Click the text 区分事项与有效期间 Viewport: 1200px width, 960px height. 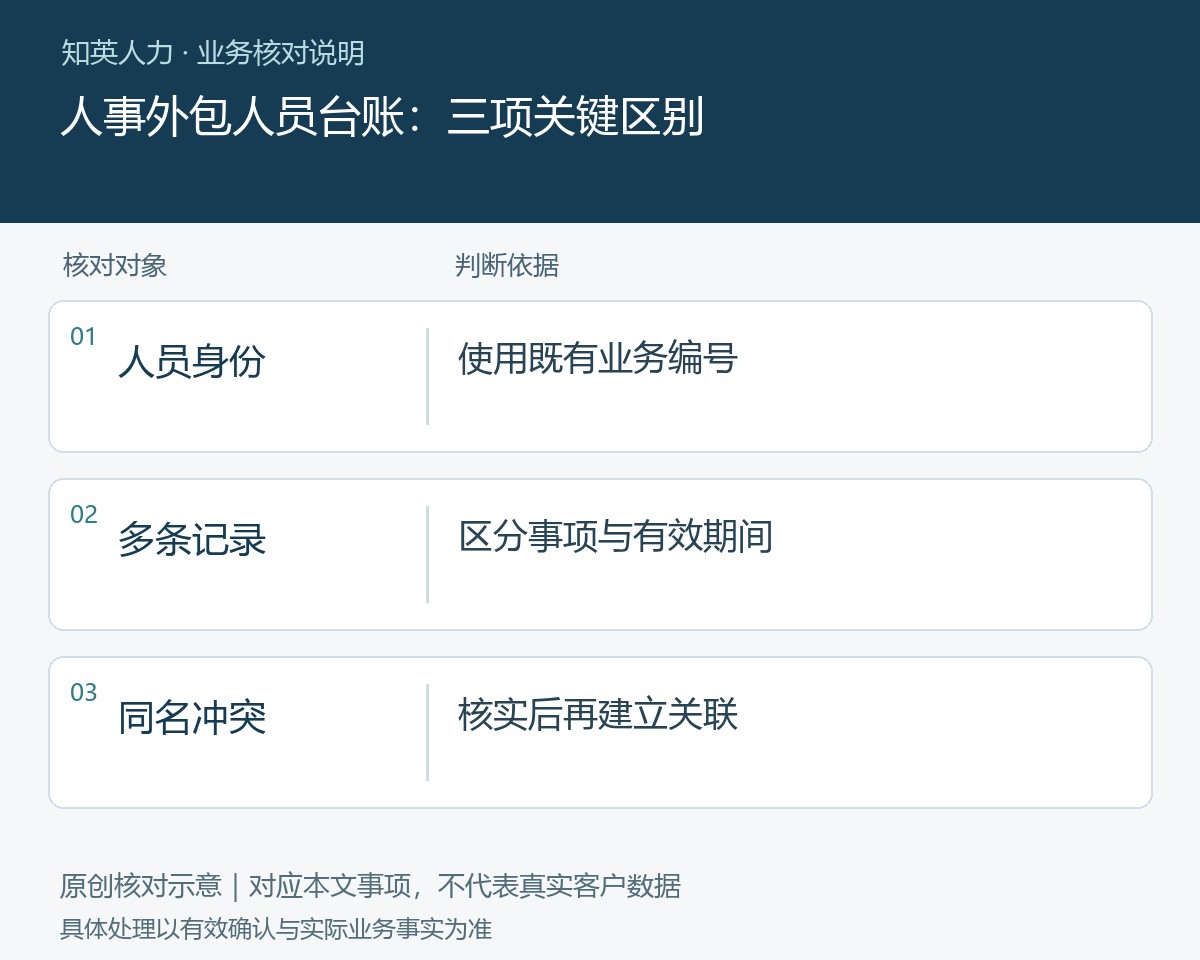[616, 536]
